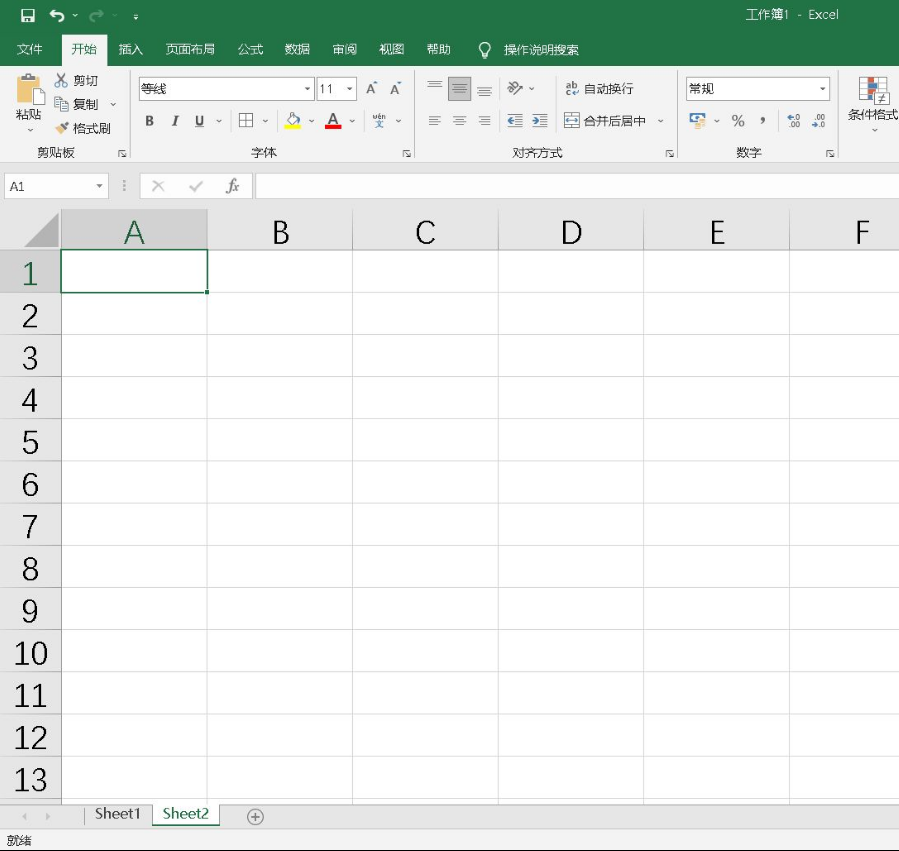This screenshot has height=851, width=899.
Task: Expand the Name Box dropdown arrow
Action: [100, 186]
